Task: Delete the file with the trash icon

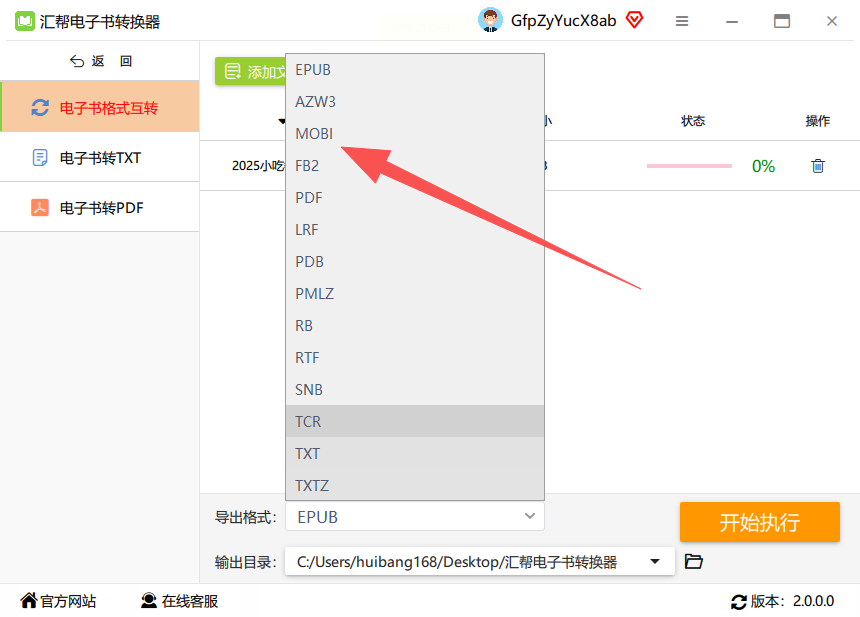Action: [818, 166]
